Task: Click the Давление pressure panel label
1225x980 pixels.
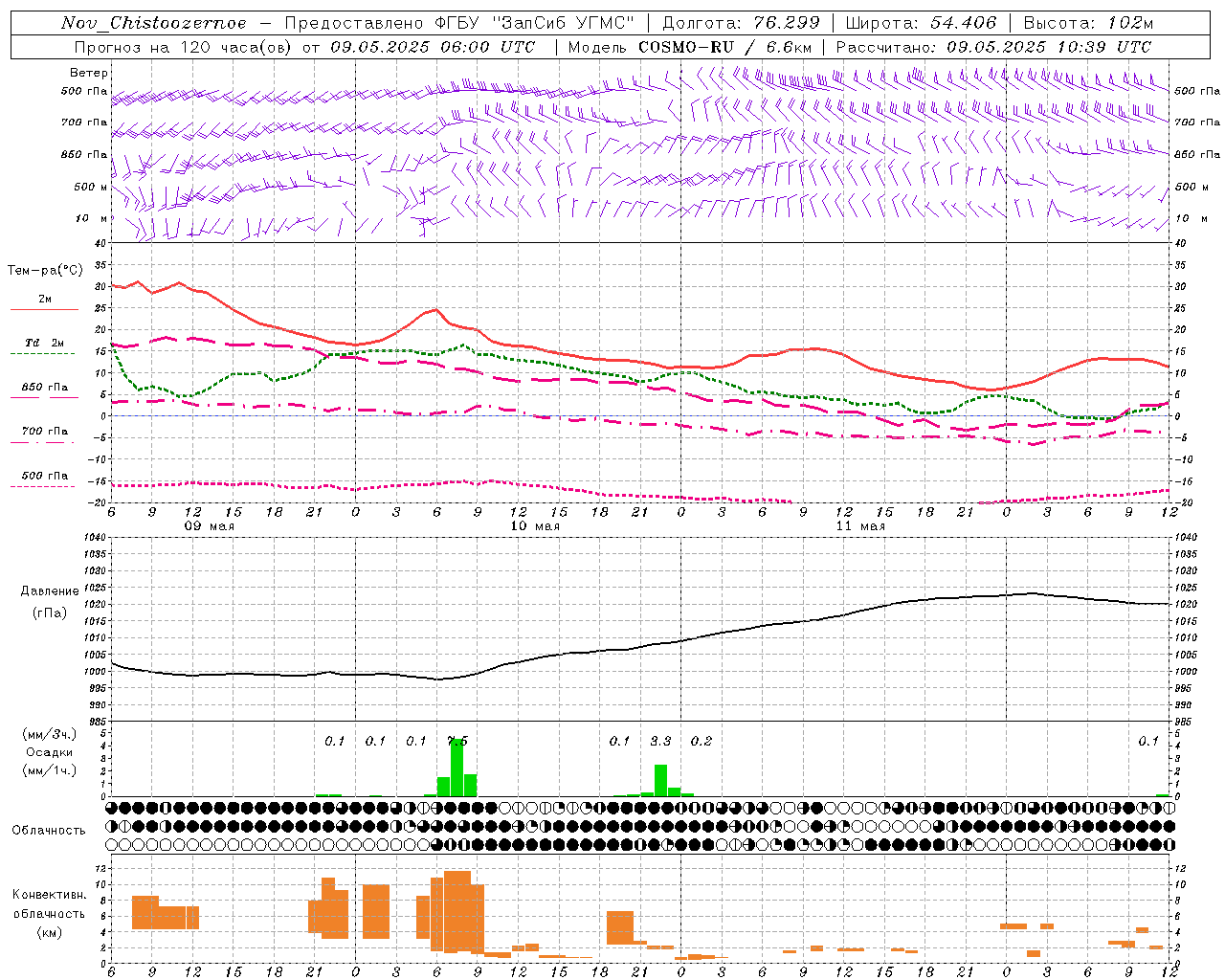Action: tap(50, 591)
